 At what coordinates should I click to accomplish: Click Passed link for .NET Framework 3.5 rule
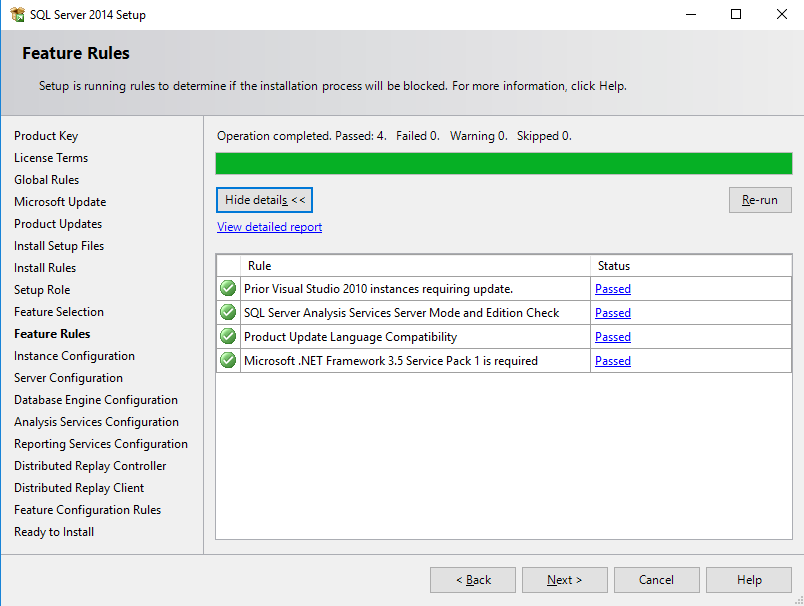(x=612, y=360)
